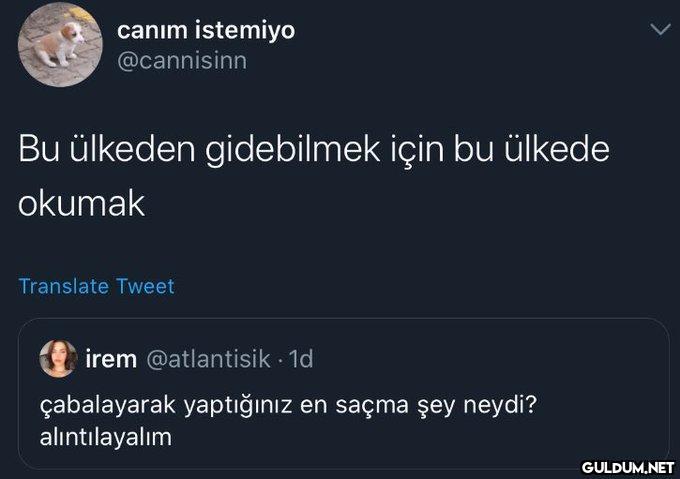Viewport: 680px width, 479px height.
Task: Click the GULDUM.NET watermark
Action: pyautogui.click(x=628, y=466)
